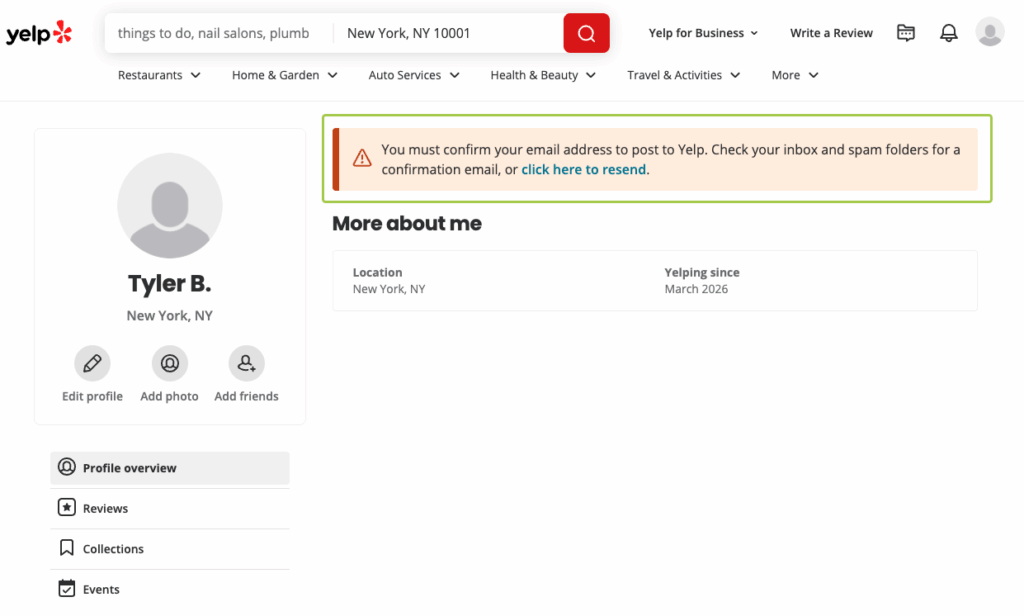Click the red search magnifier icon
The image size is (1024, 616).
pos(586,32)
